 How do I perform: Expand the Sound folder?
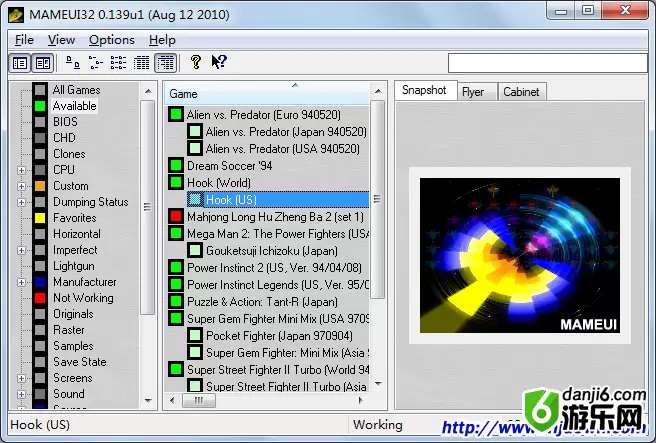[x=21, y=394]
